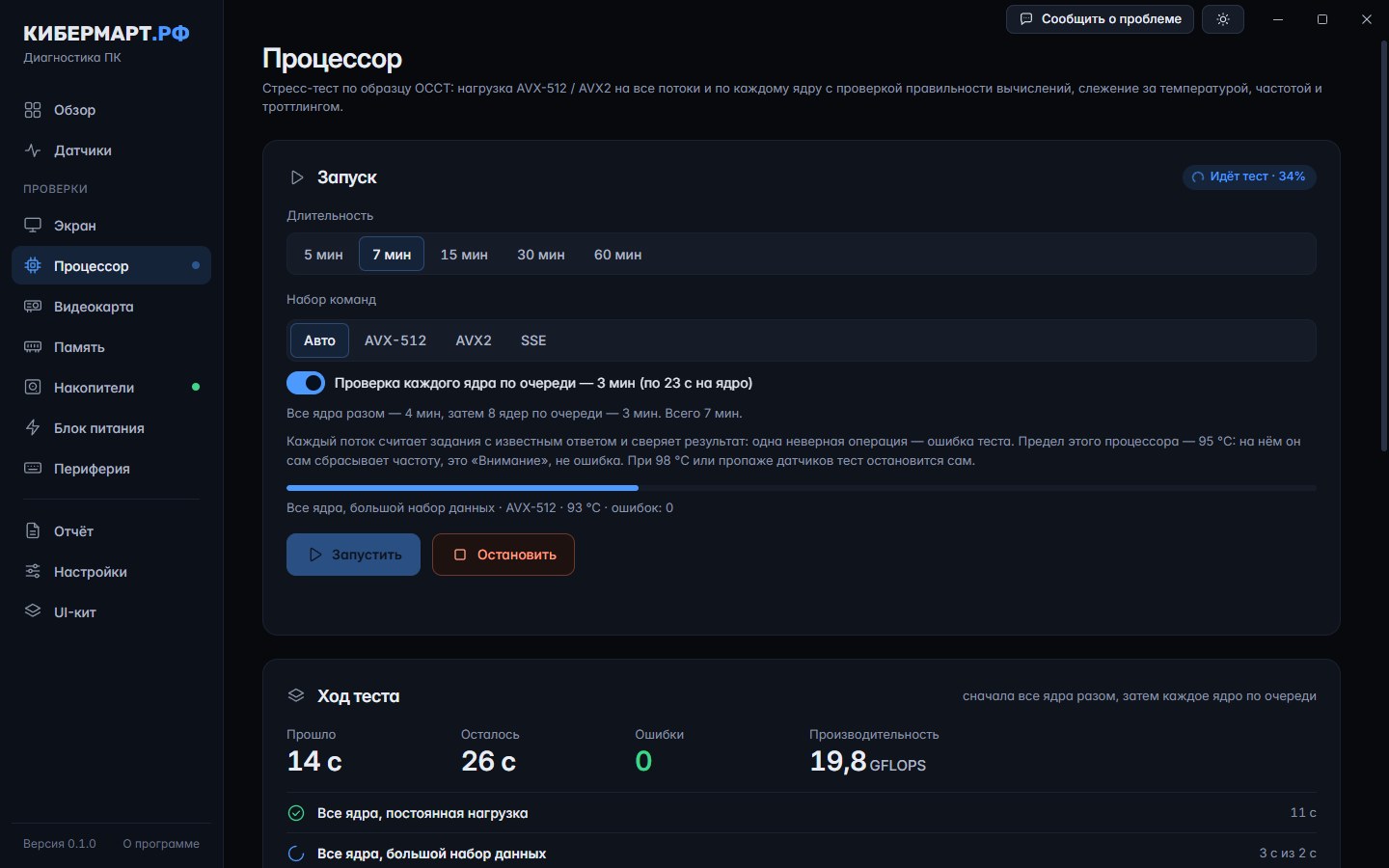Click the Идёт тест 34% status badge
This screenshot has height=868, width=1389.
tap(1249, 176)
